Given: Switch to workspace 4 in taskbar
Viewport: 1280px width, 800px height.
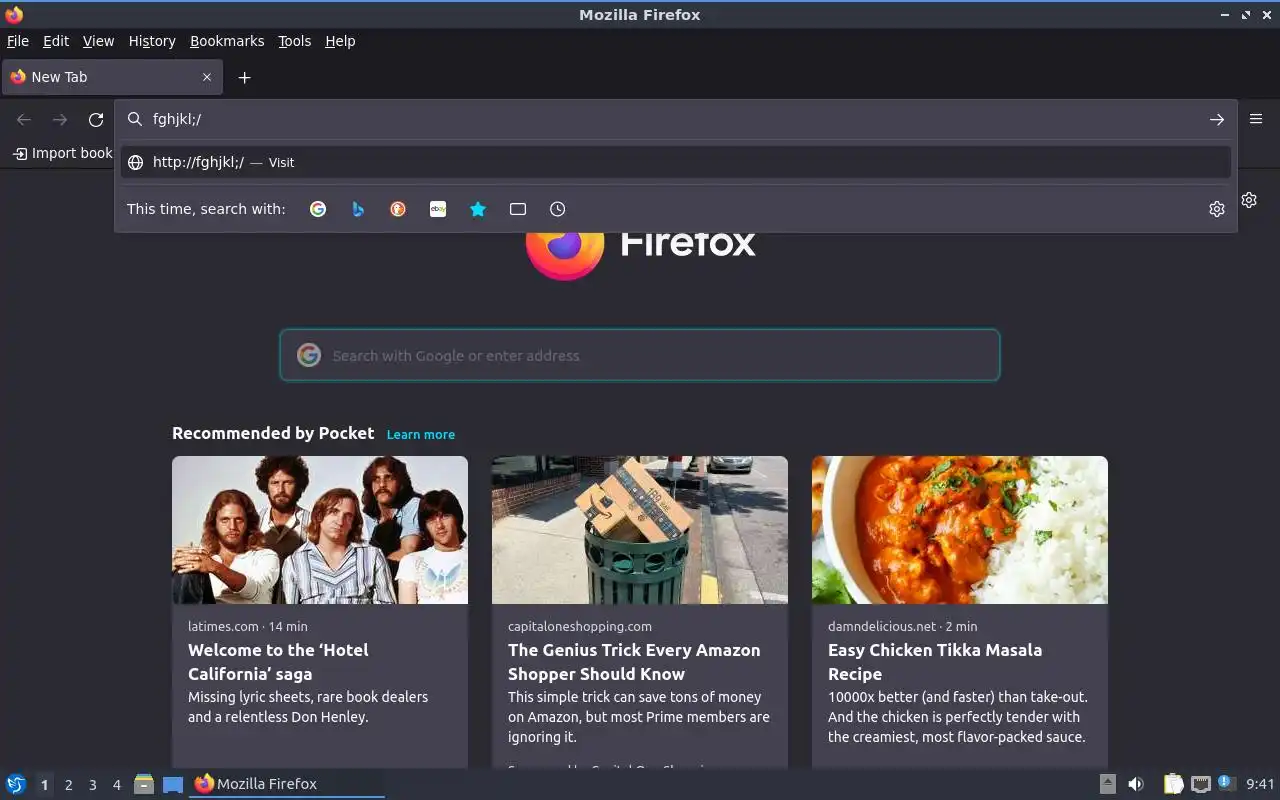Looking at the screenshot, I should 117,785.
